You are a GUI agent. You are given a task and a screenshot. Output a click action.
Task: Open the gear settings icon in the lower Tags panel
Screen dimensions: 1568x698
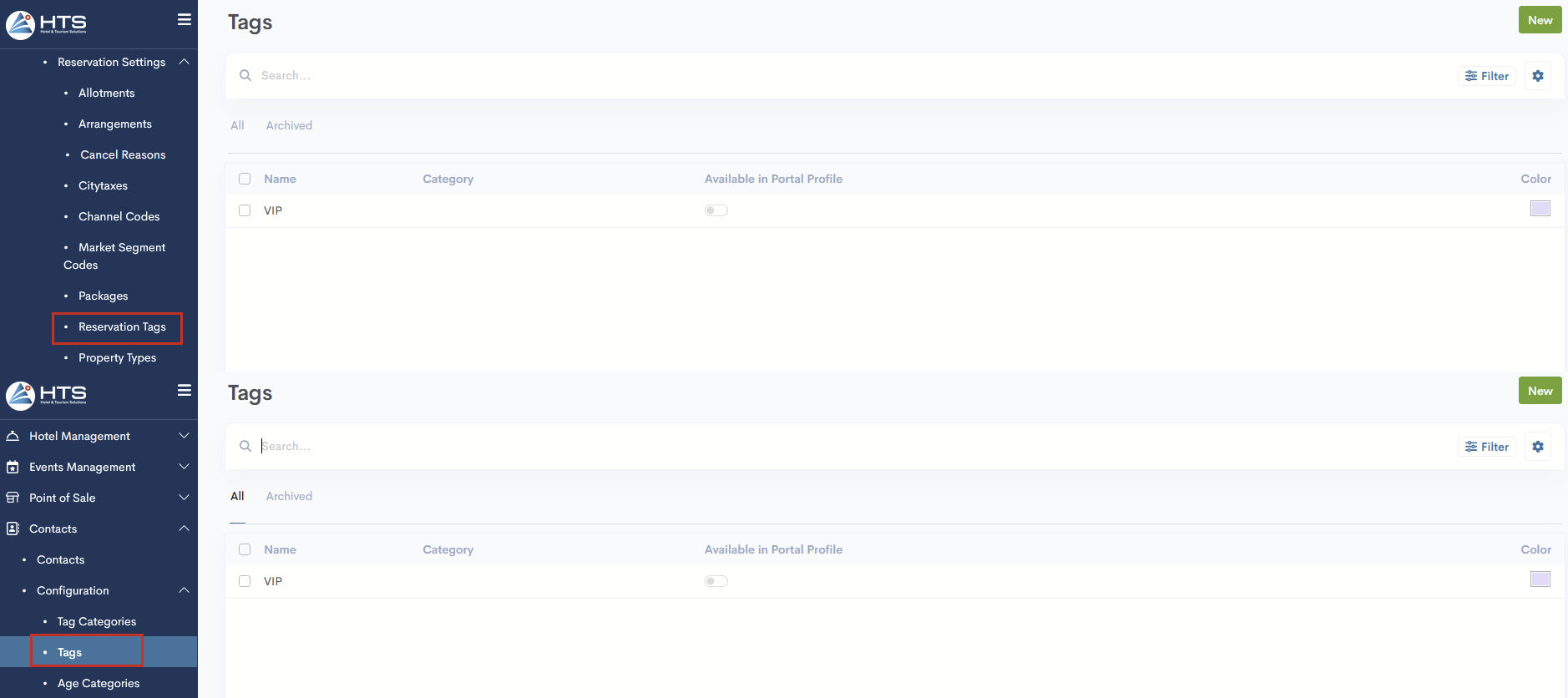click(1537, 447)
